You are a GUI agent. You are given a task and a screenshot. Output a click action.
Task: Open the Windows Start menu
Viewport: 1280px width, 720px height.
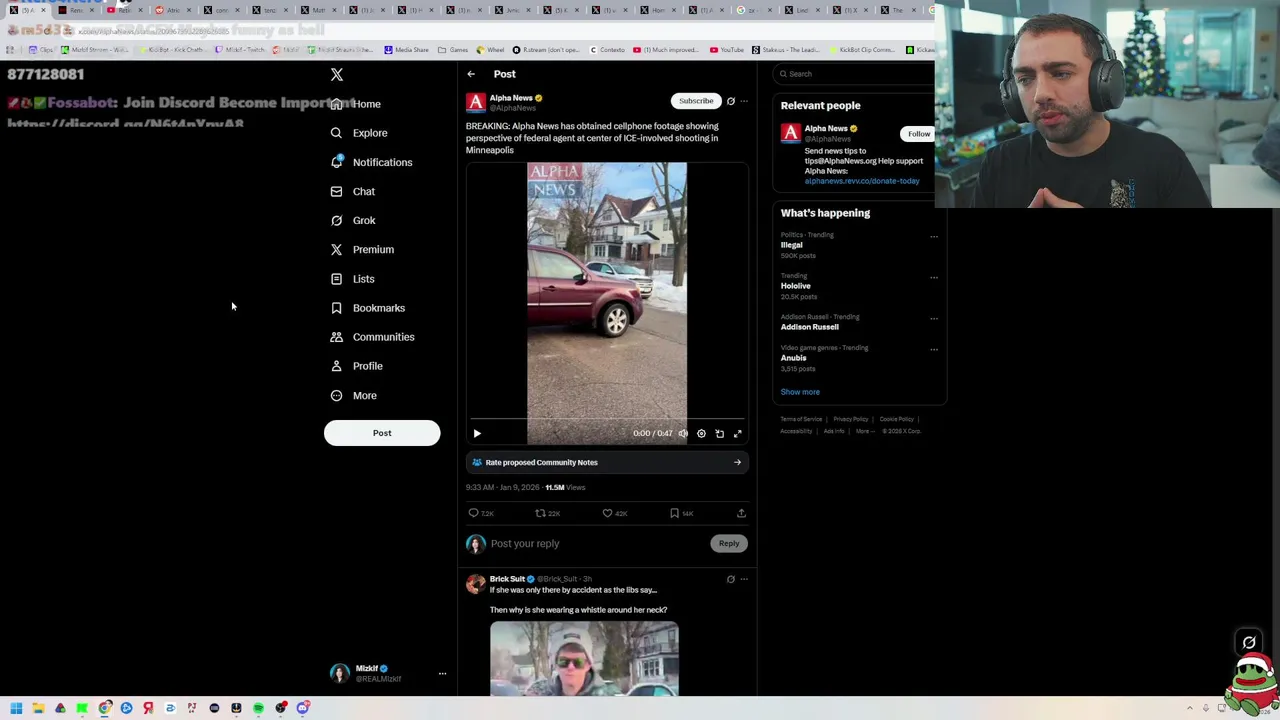click(16, 708)
